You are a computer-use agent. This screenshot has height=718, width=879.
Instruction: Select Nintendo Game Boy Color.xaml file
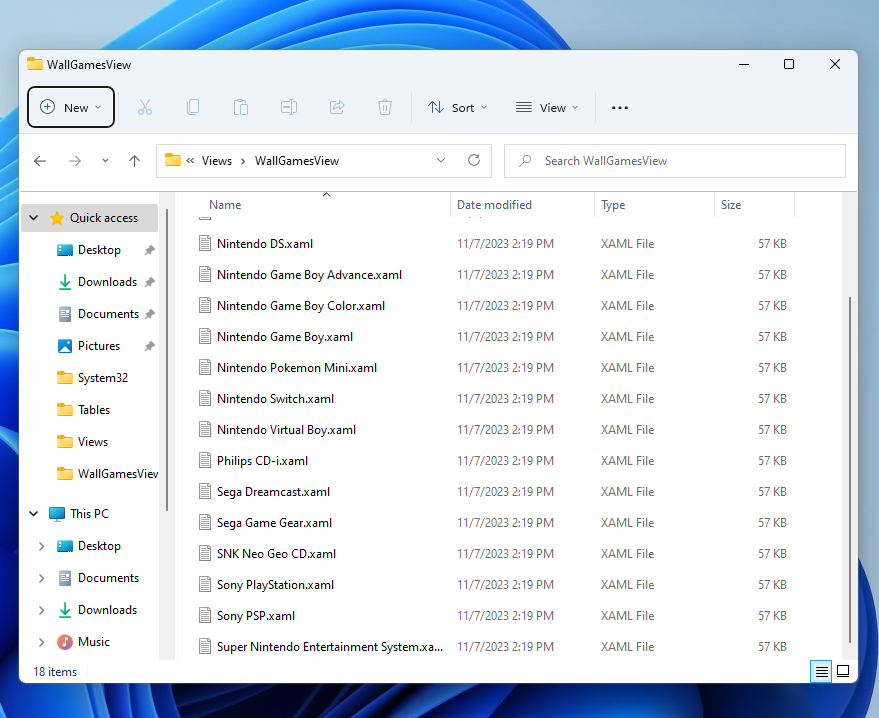(301, 305)
